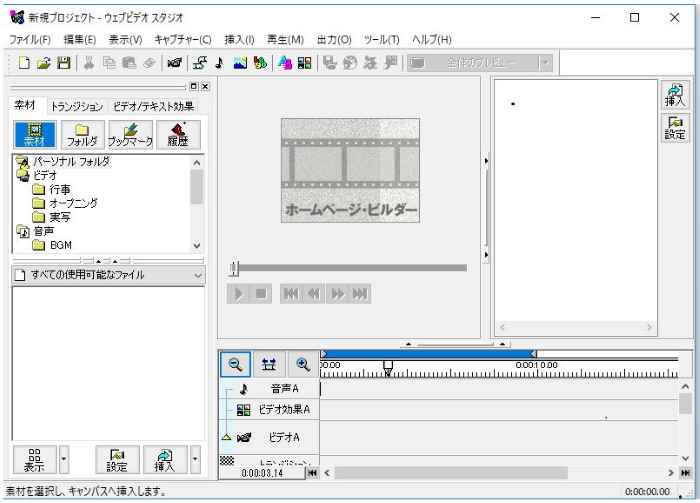The height and width of the screenshot is (503, 700).
Task: Open the ブックマーク view button
Action: (x=130, y=134)
